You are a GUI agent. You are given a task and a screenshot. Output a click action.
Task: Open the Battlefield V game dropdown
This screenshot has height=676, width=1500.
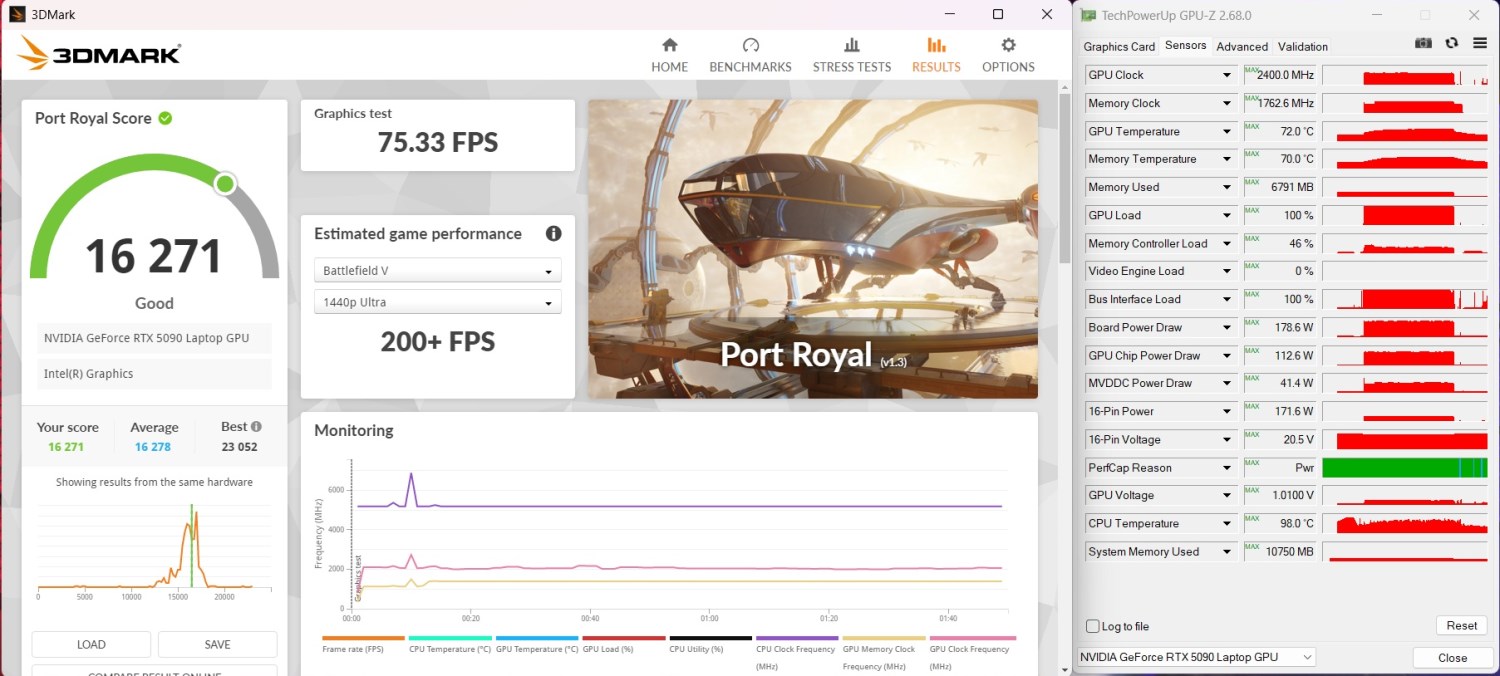pyautogui.click(x=437, y=271)
